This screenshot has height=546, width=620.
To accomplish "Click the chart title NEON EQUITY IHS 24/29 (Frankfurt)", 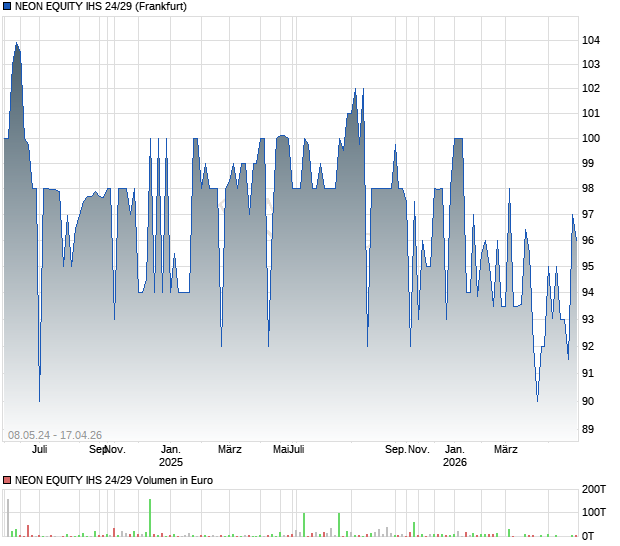I will click(101, 6).
